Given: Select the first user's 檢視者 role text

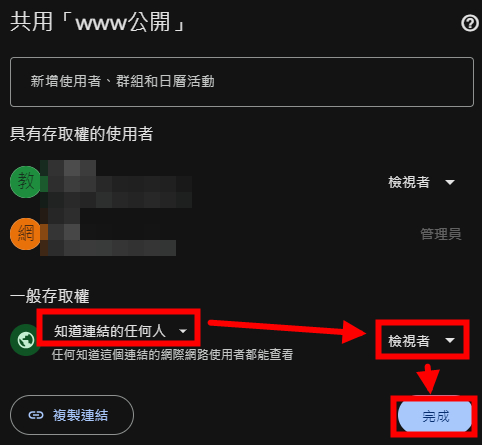Looking at the screenshot, I should [409, 182].
